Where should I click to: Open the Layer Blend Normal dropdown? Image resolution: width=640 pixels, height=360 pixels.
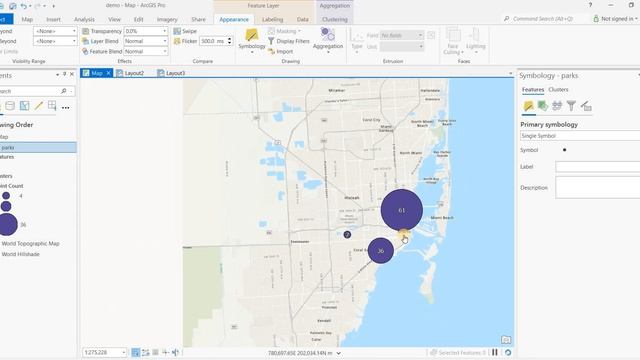pos(164,41)
